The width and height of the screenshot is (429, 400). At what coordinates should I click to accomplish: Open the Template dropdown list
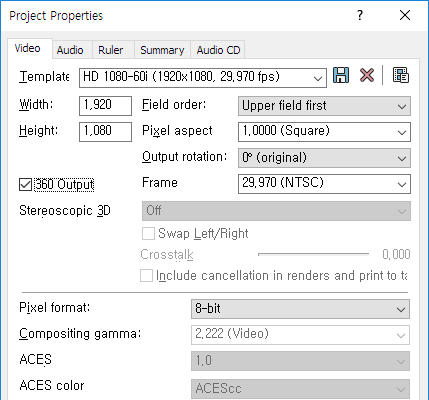(x=203, y=78)
